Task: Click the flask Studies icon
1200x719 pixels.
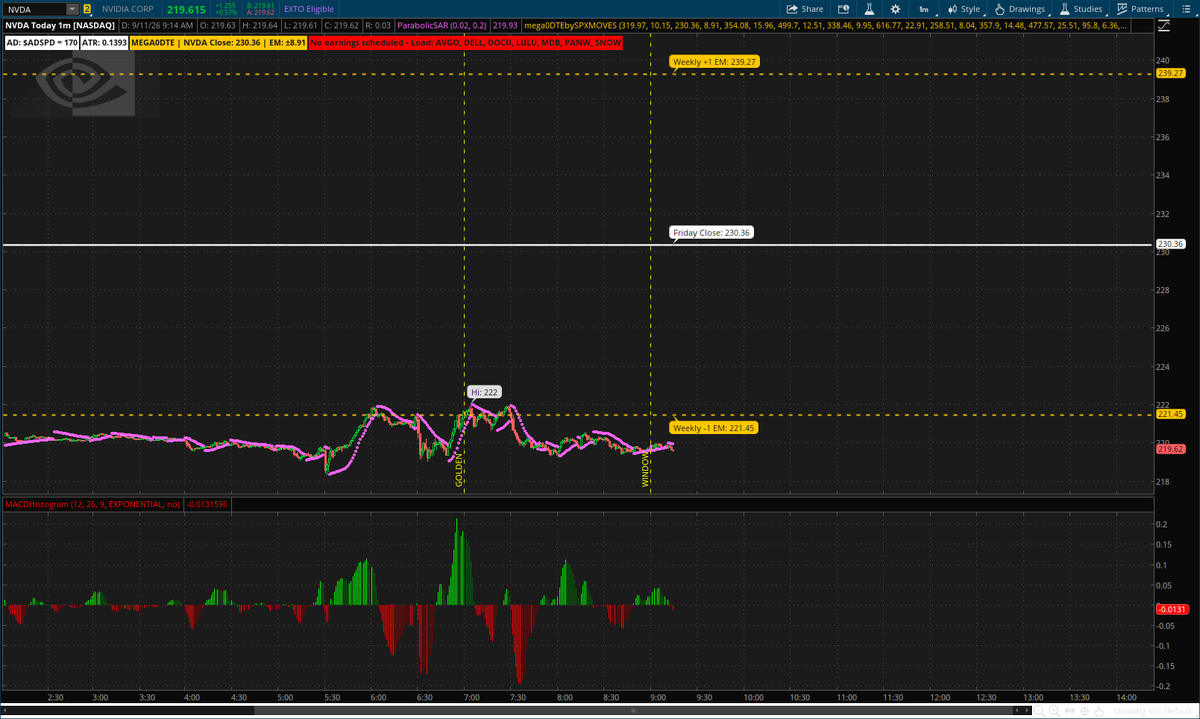Action: [1065, 9]
